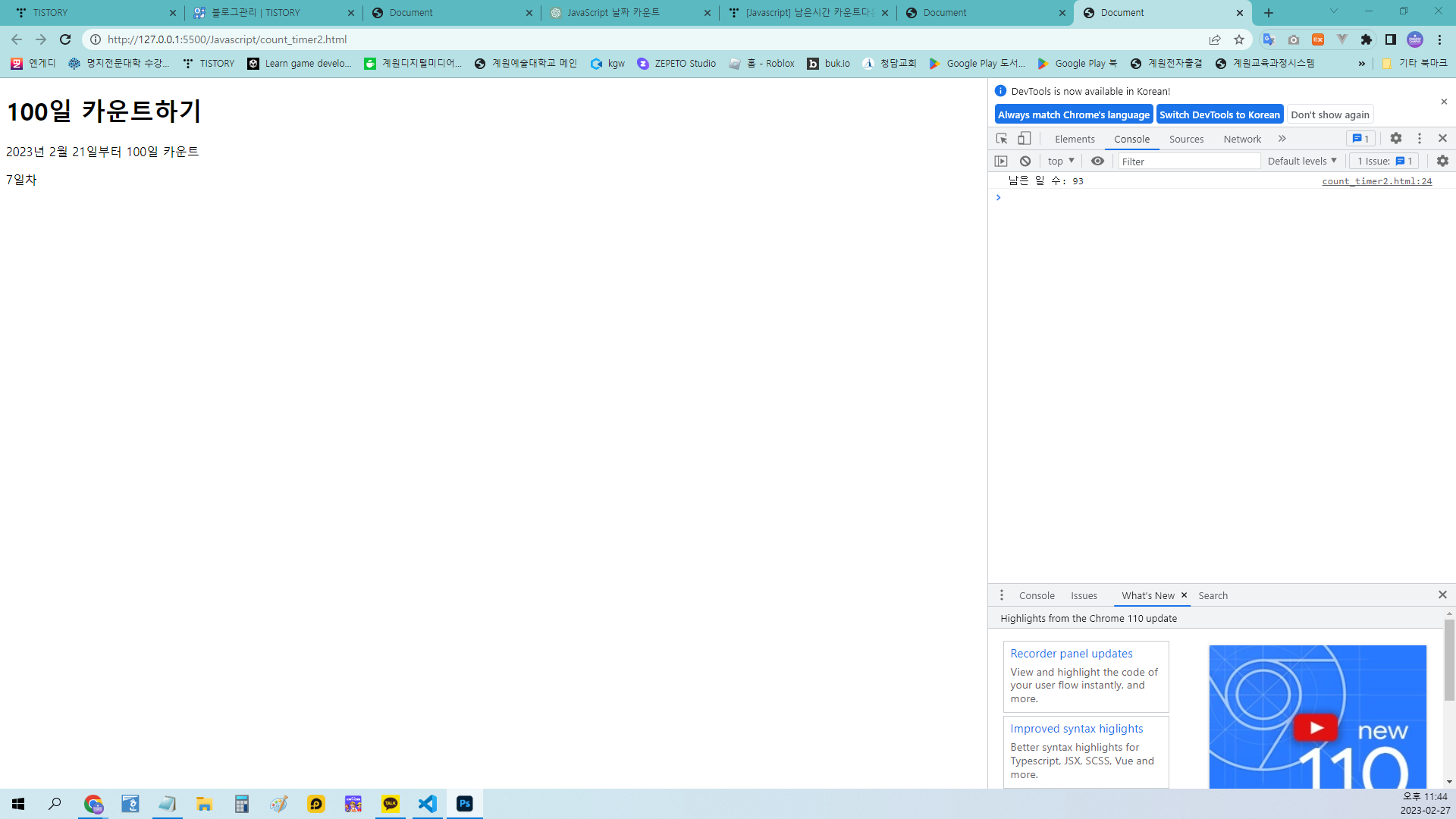Open a new browser tab
This screenshot has height=819, width=1456.
(1269, 13)
